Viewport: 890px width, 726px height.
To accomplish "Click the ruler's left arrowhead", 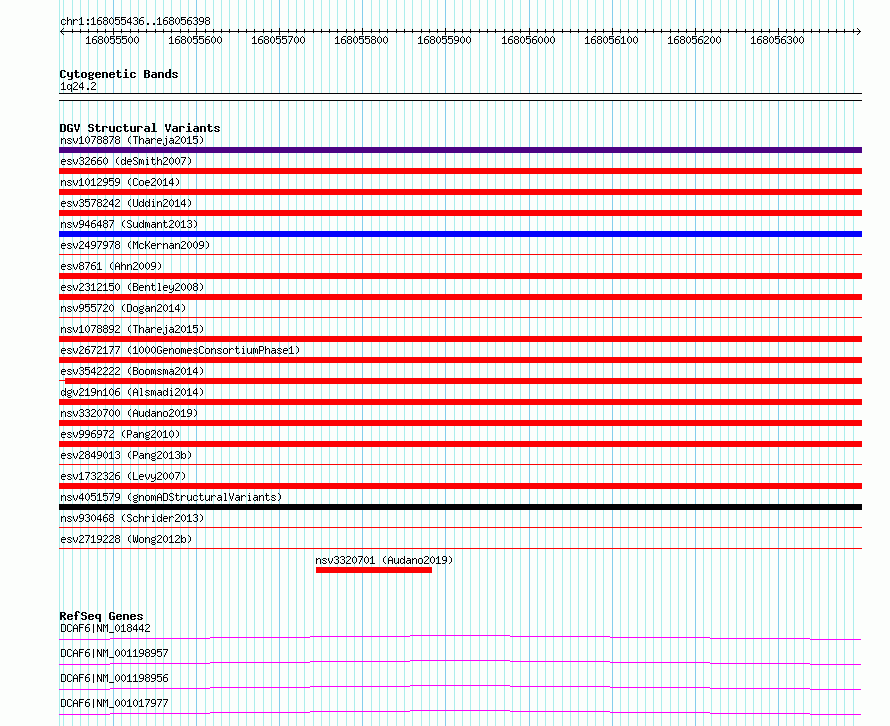I will click(62, 31).
